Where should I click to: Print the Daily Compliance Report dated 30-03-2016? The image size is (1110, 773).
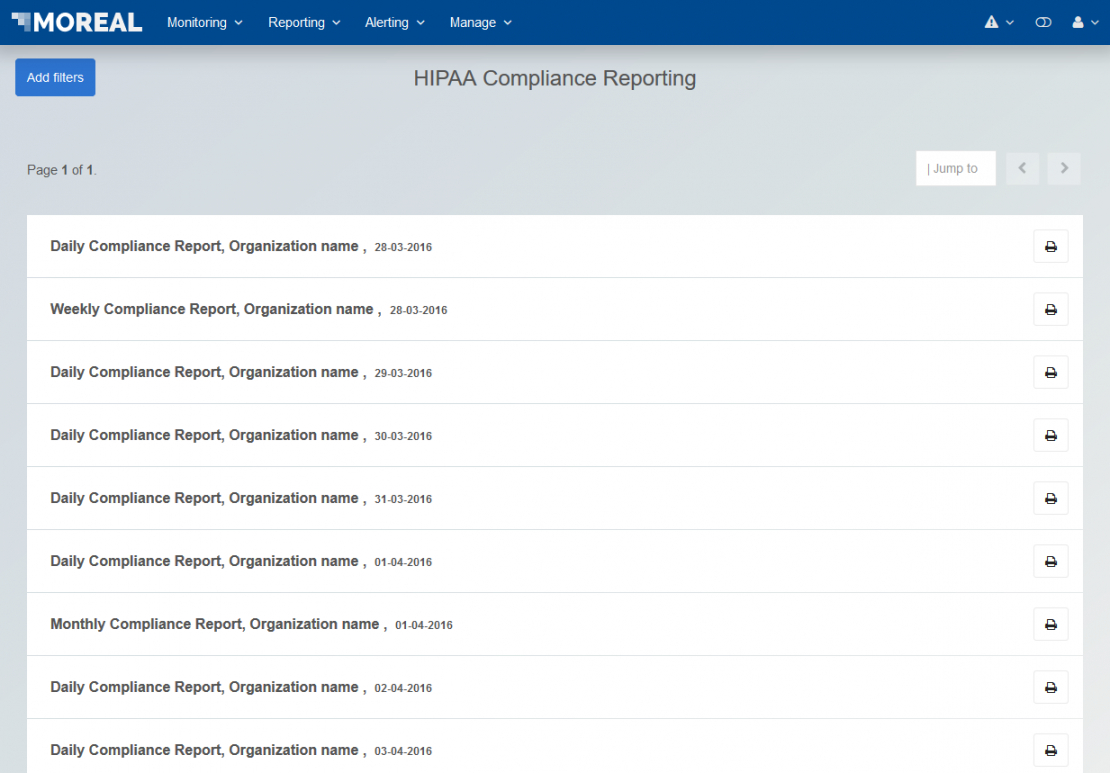click(1051, 435)
